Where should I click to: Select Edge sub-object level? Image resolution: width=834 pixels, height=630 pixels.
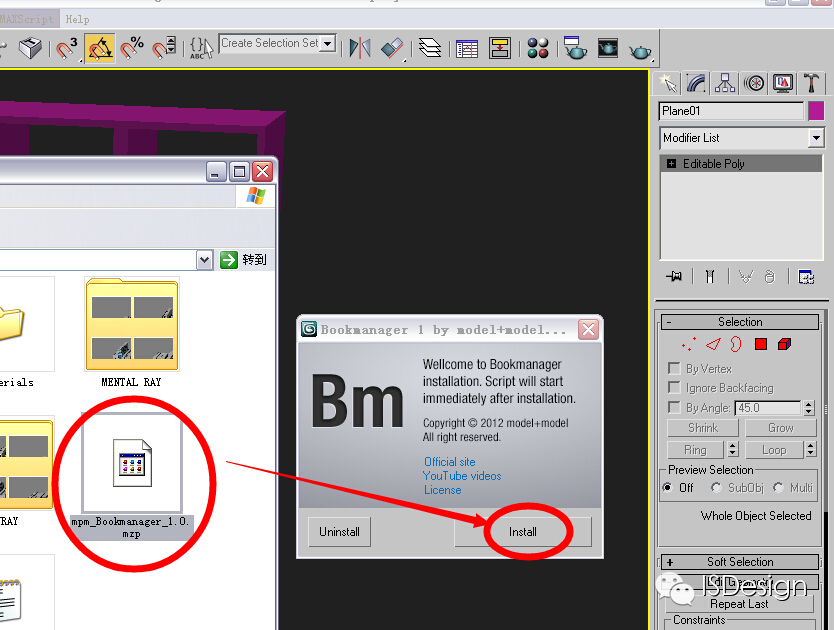pyautogui.click(x=713, y=344)
